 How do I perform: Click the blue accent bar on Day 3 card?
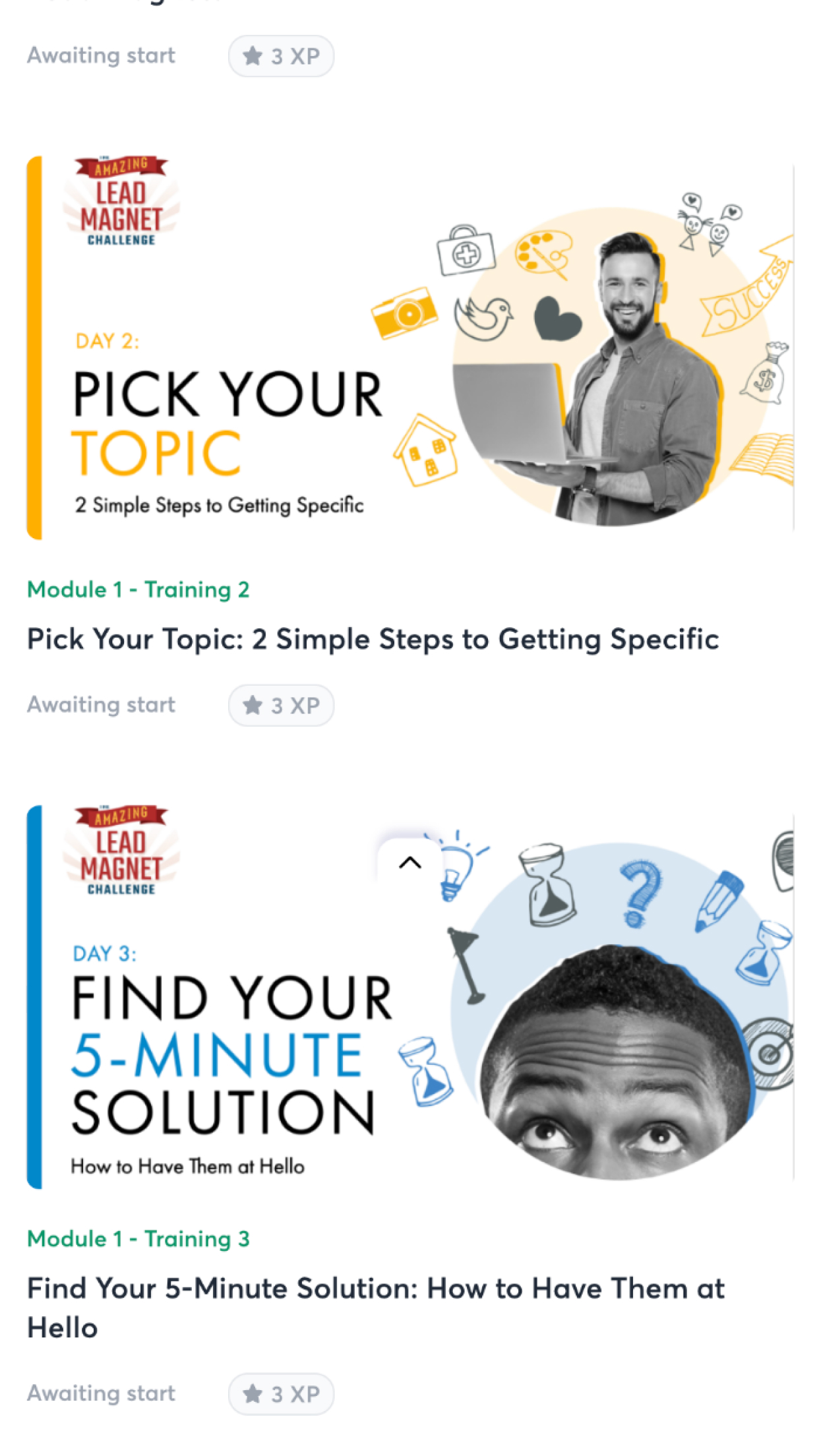point(34,997)
